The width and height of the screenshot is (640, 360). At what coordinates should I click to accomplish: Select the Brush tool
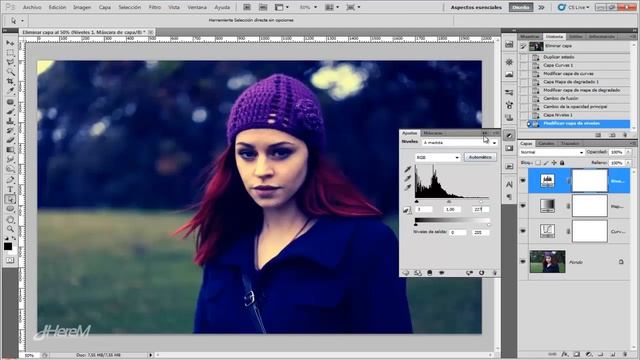pos(10,111)
